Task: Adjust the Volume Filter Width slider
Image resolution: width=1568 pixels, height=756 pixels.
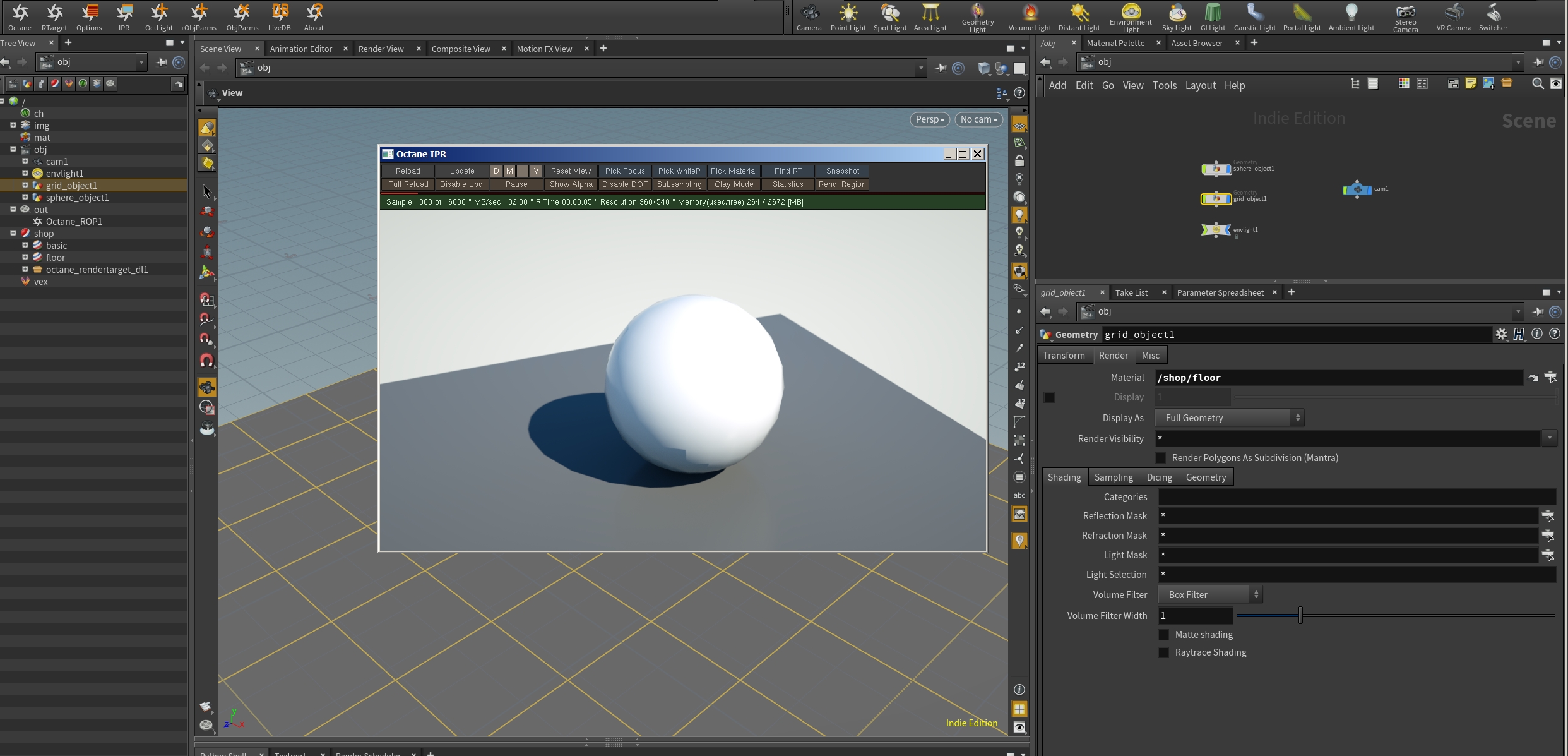Action: tap(1300, 615)
